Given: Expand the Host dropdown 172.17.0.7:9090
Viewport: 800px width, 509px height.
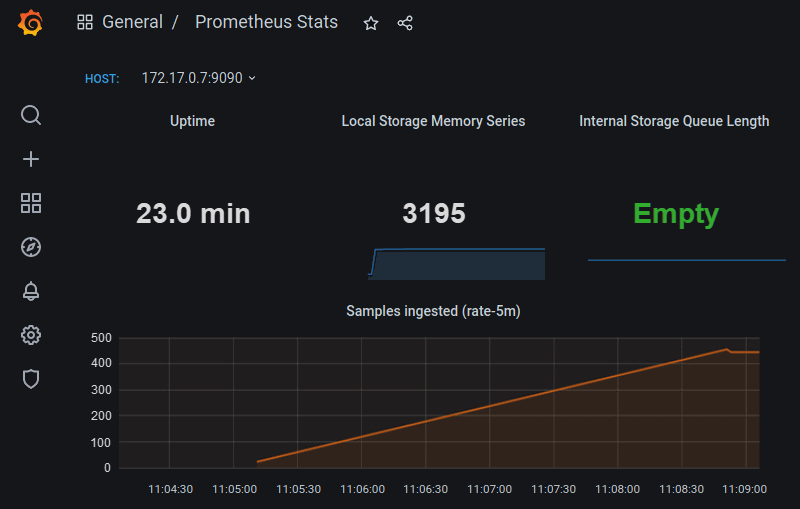Looking at the screenshot, I should click(x=198, y=78).
